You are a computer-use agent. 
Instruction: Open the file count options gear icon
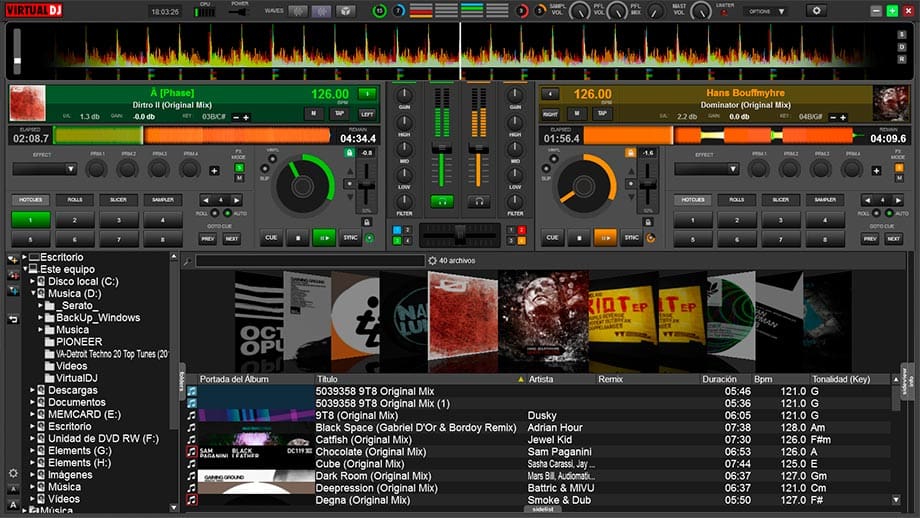click(x=432, y=261)
